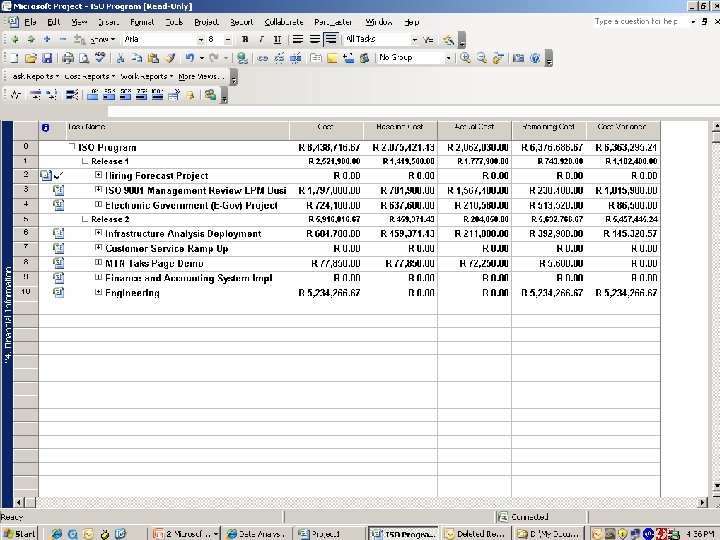Open the Show outline level dropdown

pos(103,39)
